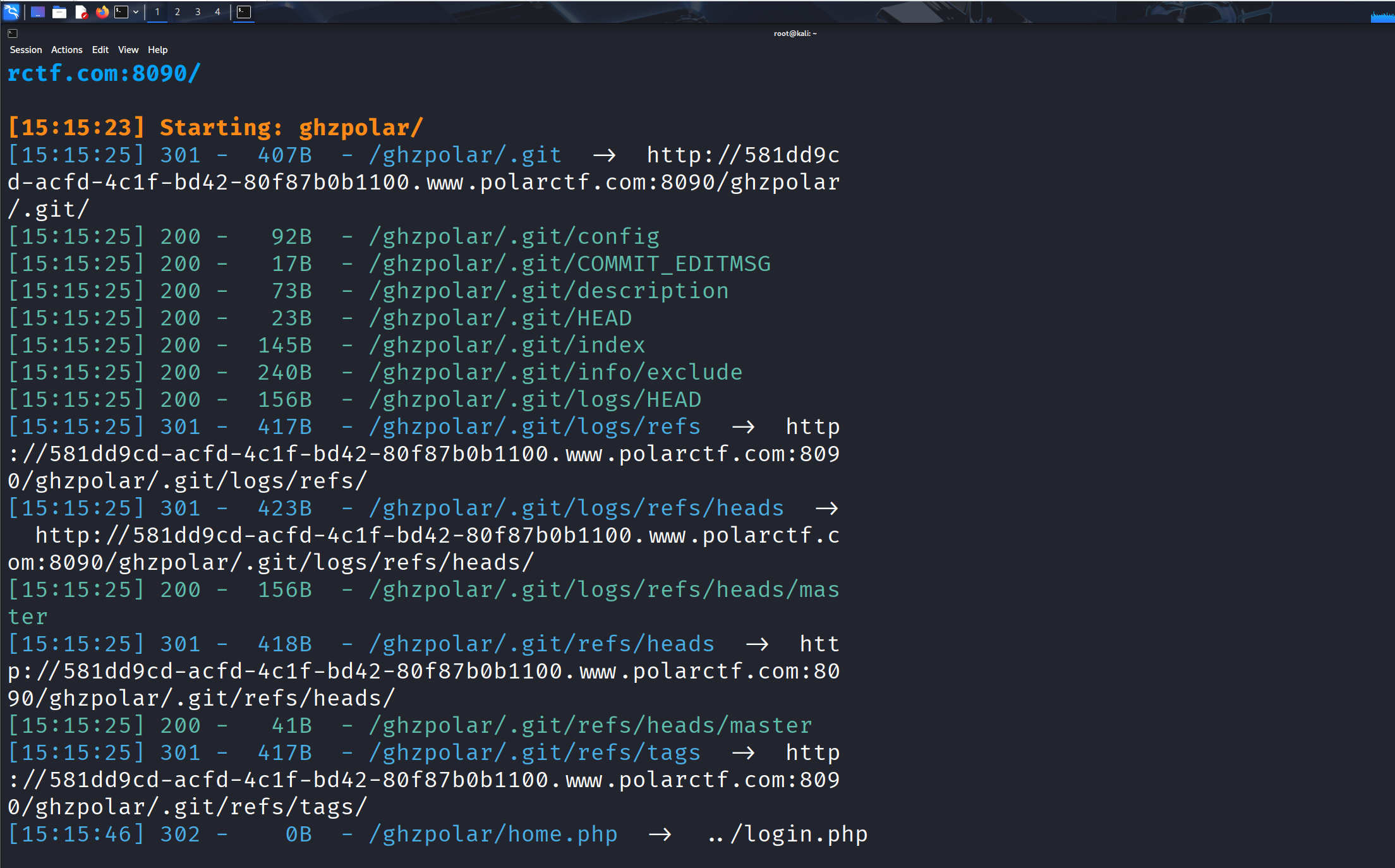1395x868 pixels.
Task: Click the show desktop panel icon
Action: tap(37, 12)
